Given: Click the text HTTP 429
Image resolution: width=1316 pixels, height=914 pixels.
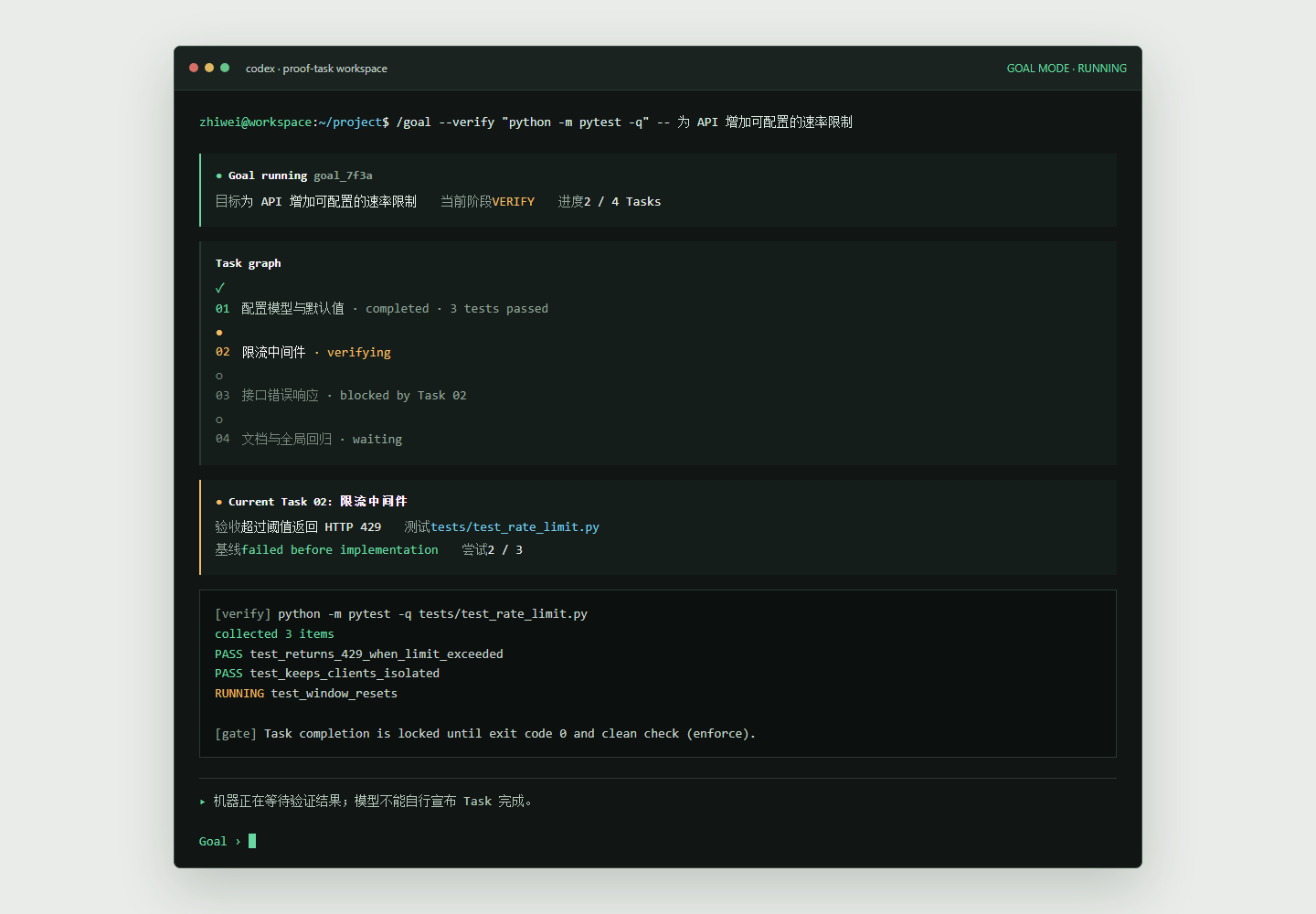Looking at the screenshot, I should 353,527.
